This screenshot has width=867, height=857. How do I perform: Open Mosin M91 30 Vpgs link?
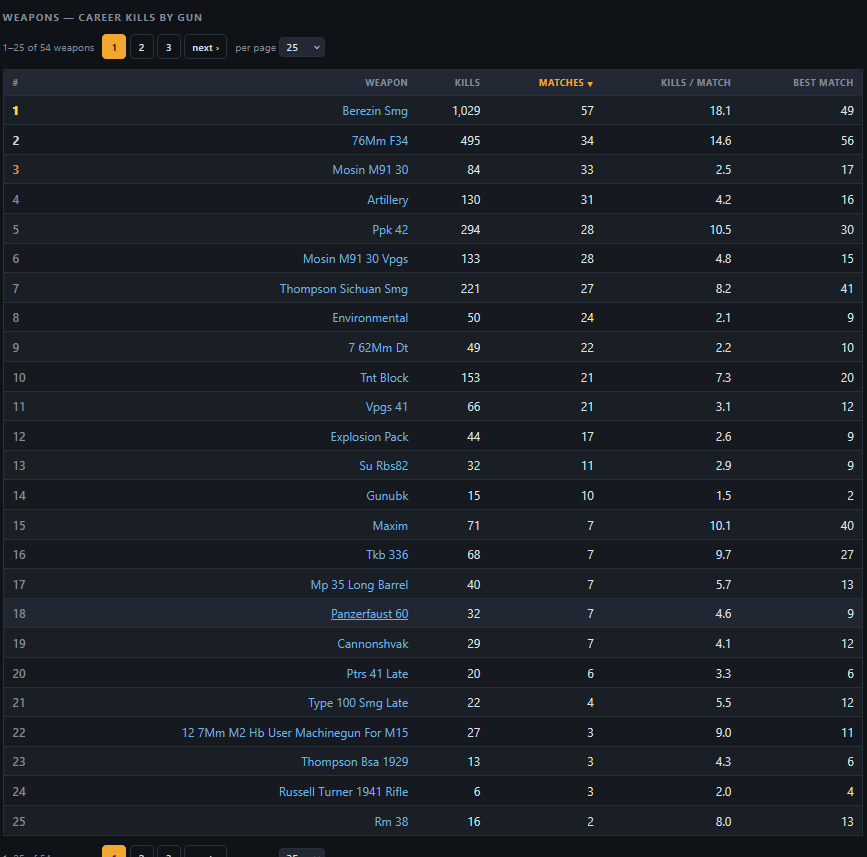point(356,259)
